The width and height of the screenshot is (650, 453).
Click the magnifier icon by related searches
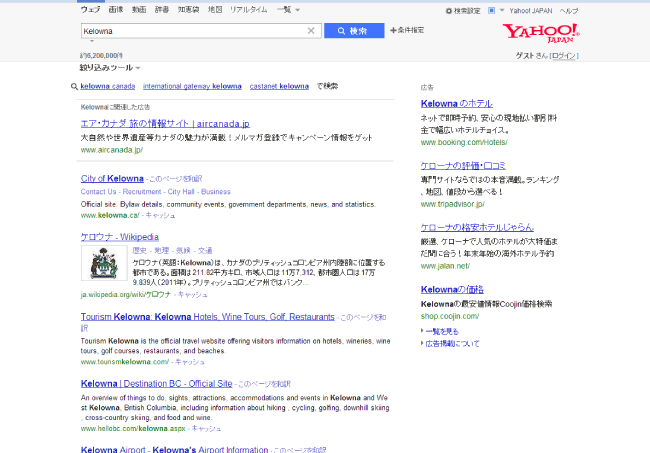(x=74, y=86)
